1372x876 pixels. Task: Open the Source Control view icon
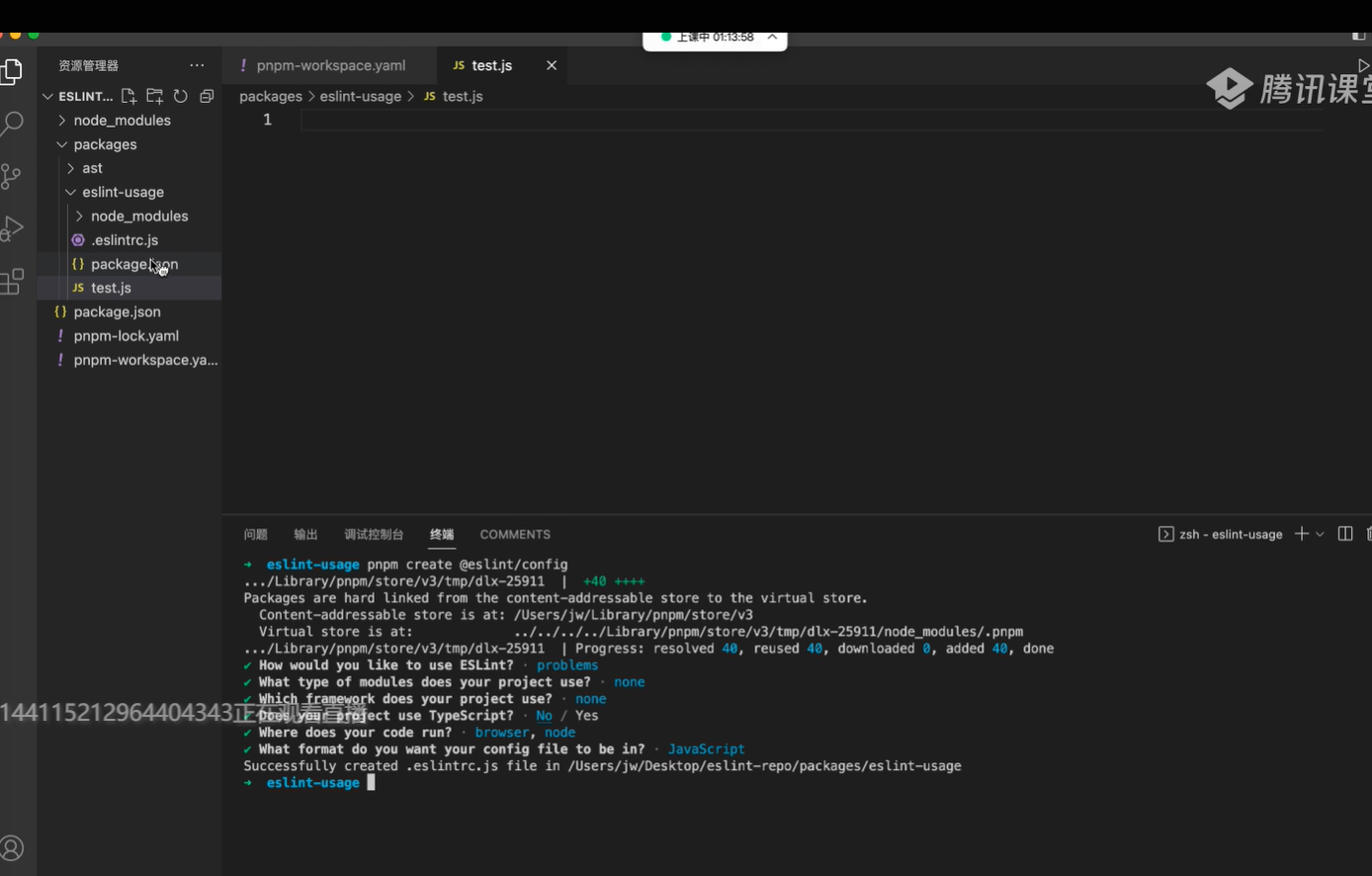pos(12,176)
